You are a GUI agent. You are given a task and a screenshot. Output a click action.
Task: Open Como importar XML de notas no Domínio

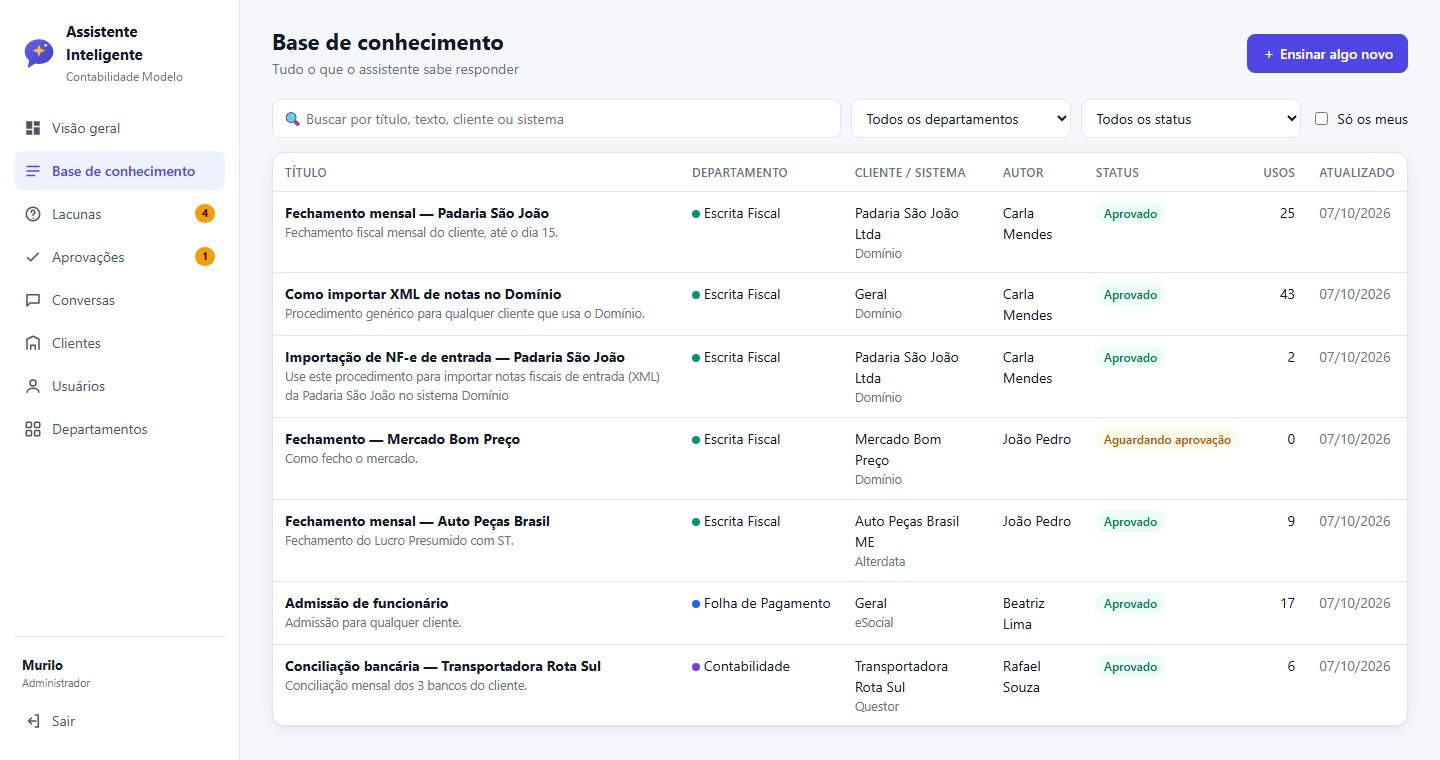pos(423,294)
